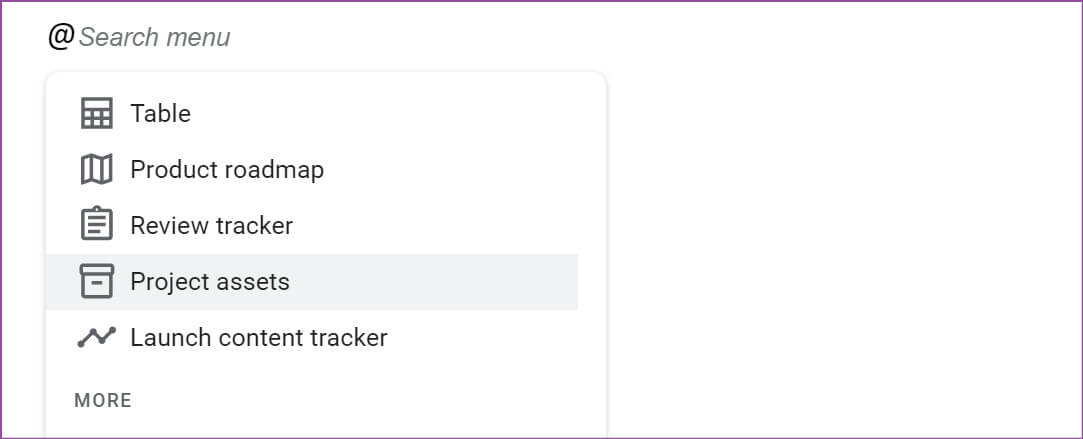
Task: Click the Review tracker clipboard icon
Action: coord(97,224)
